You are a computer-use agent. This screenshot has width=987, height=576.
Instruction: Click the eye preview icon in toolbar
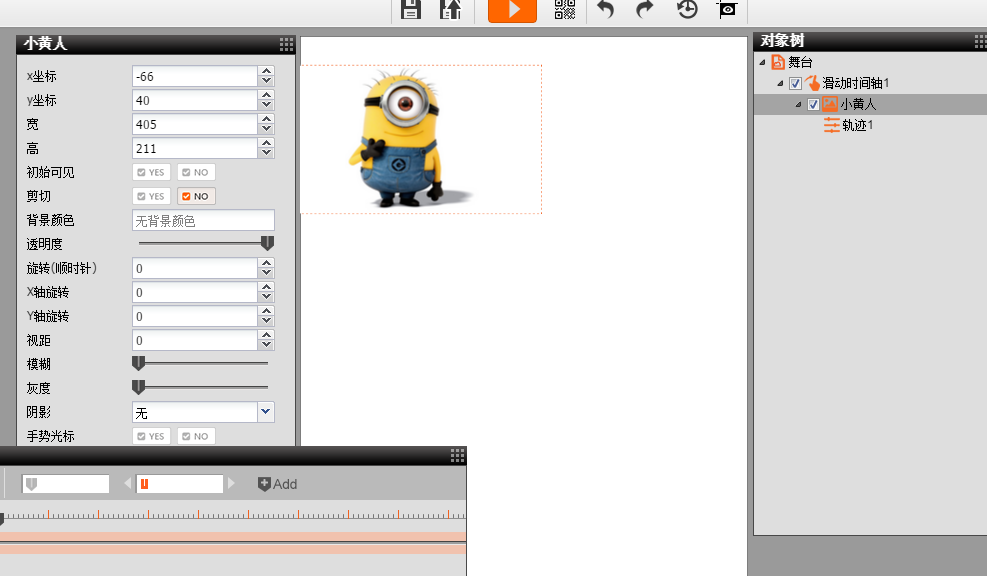(x=727, y=9)
